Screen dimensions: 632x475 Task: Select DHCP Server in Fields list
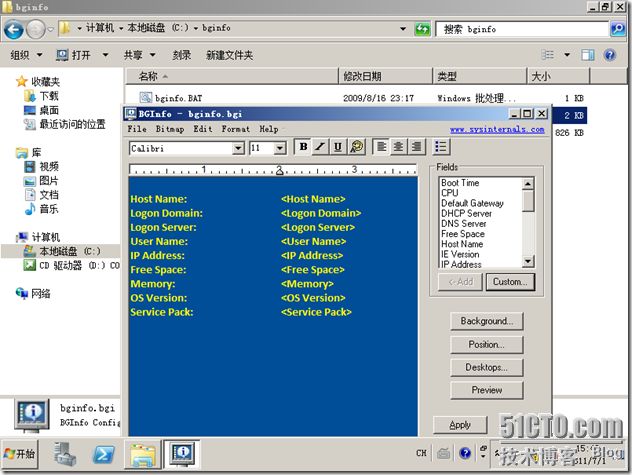(466, 213)
